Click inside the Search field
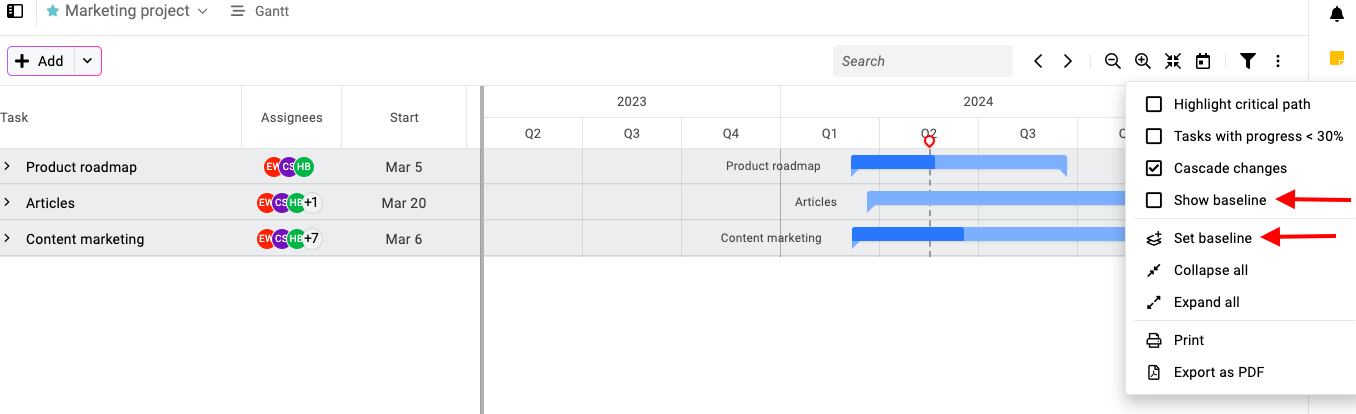Screen dimensions: 1356x414 923,61
